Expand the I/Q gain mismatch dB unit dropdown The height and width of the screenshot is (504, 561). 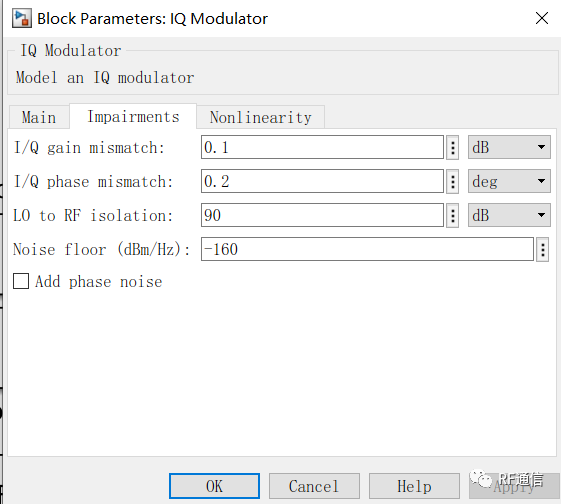point(509,147)
